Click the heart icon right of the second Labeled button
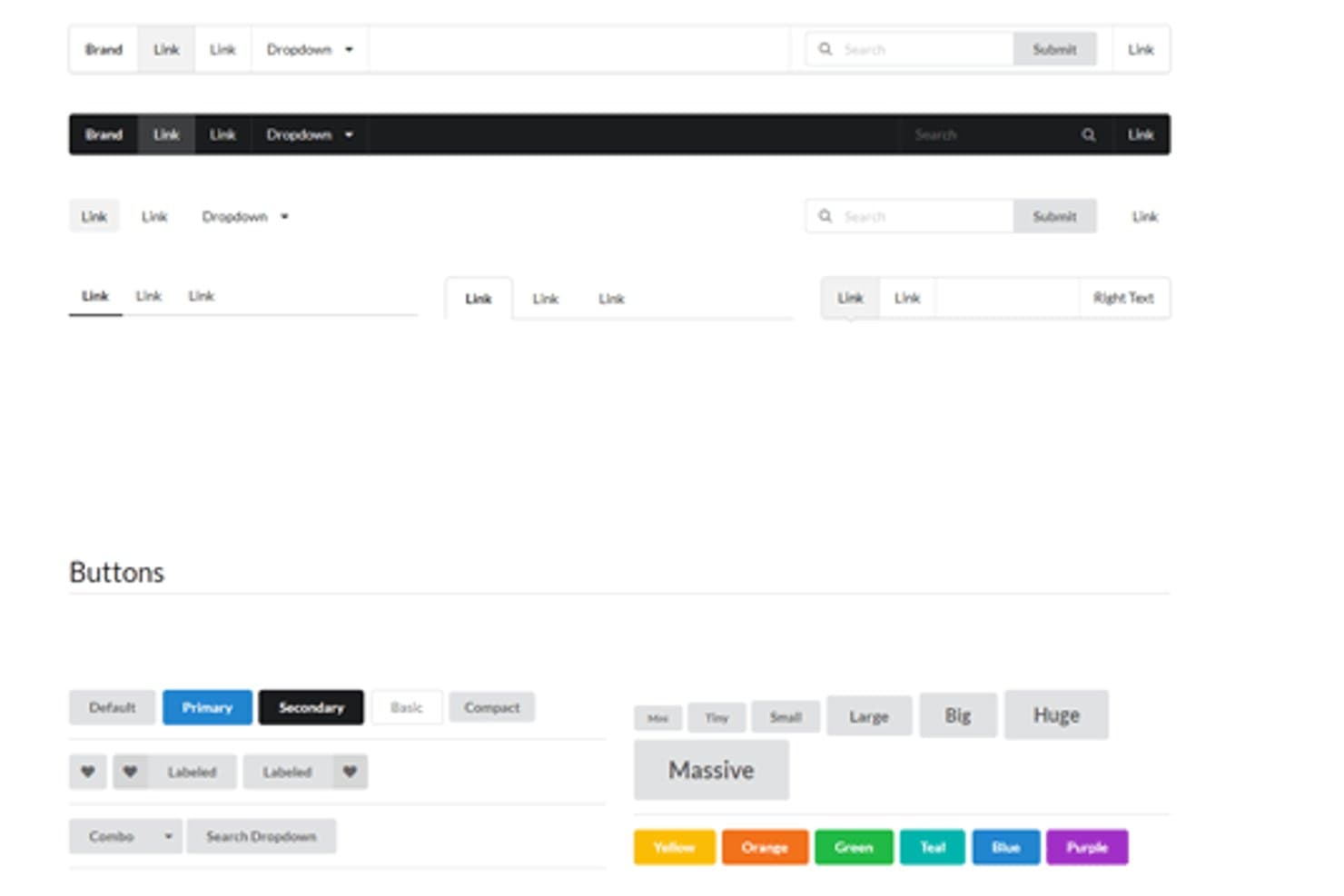This screenshot has height=896, width=1344. point(350,772)
